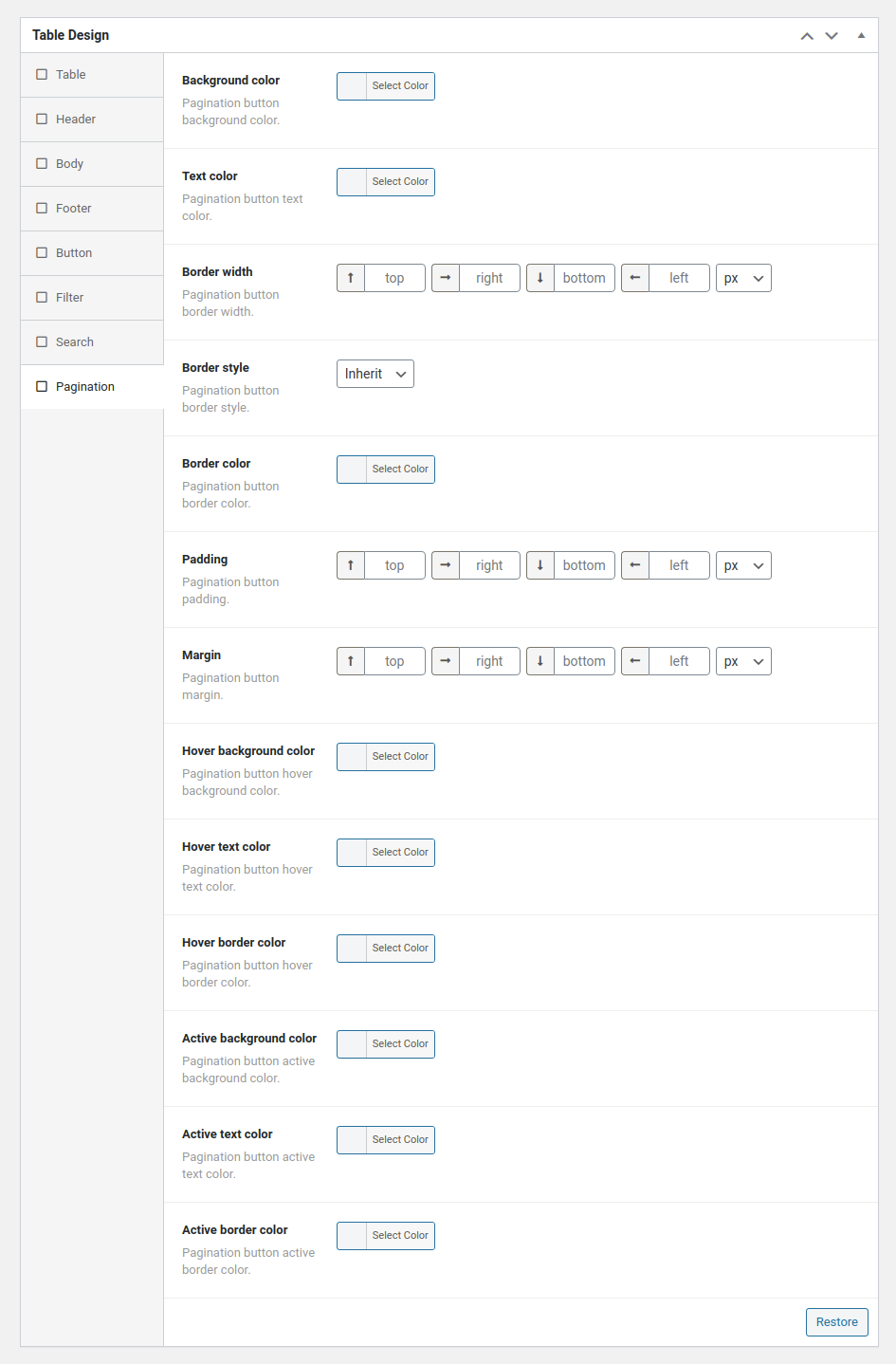The width and height of the screenshot is (896, 1364).
Task: Switch to the Button tab
Action: pos(74,253)
